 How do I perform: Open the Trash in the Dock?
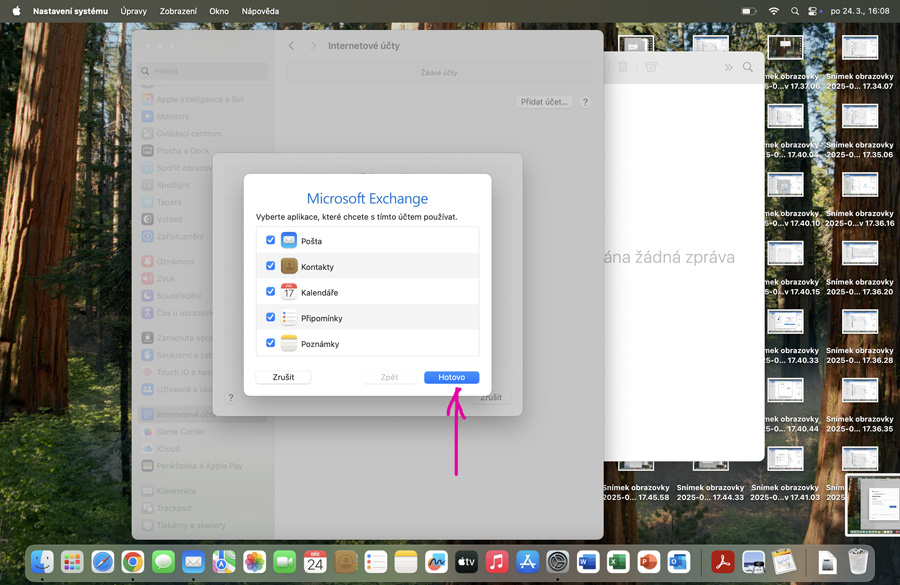coord(858,562)
